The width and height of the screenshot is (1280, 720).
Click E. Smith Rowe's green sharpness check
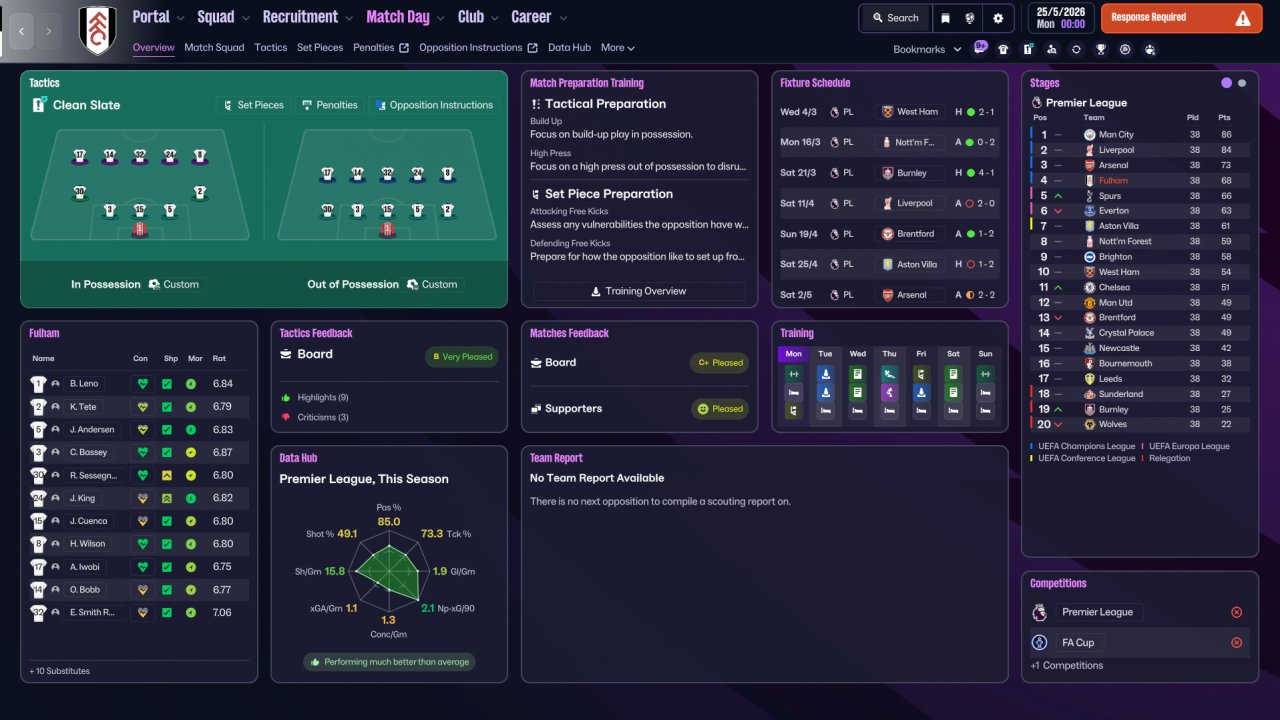coord(167,613)
